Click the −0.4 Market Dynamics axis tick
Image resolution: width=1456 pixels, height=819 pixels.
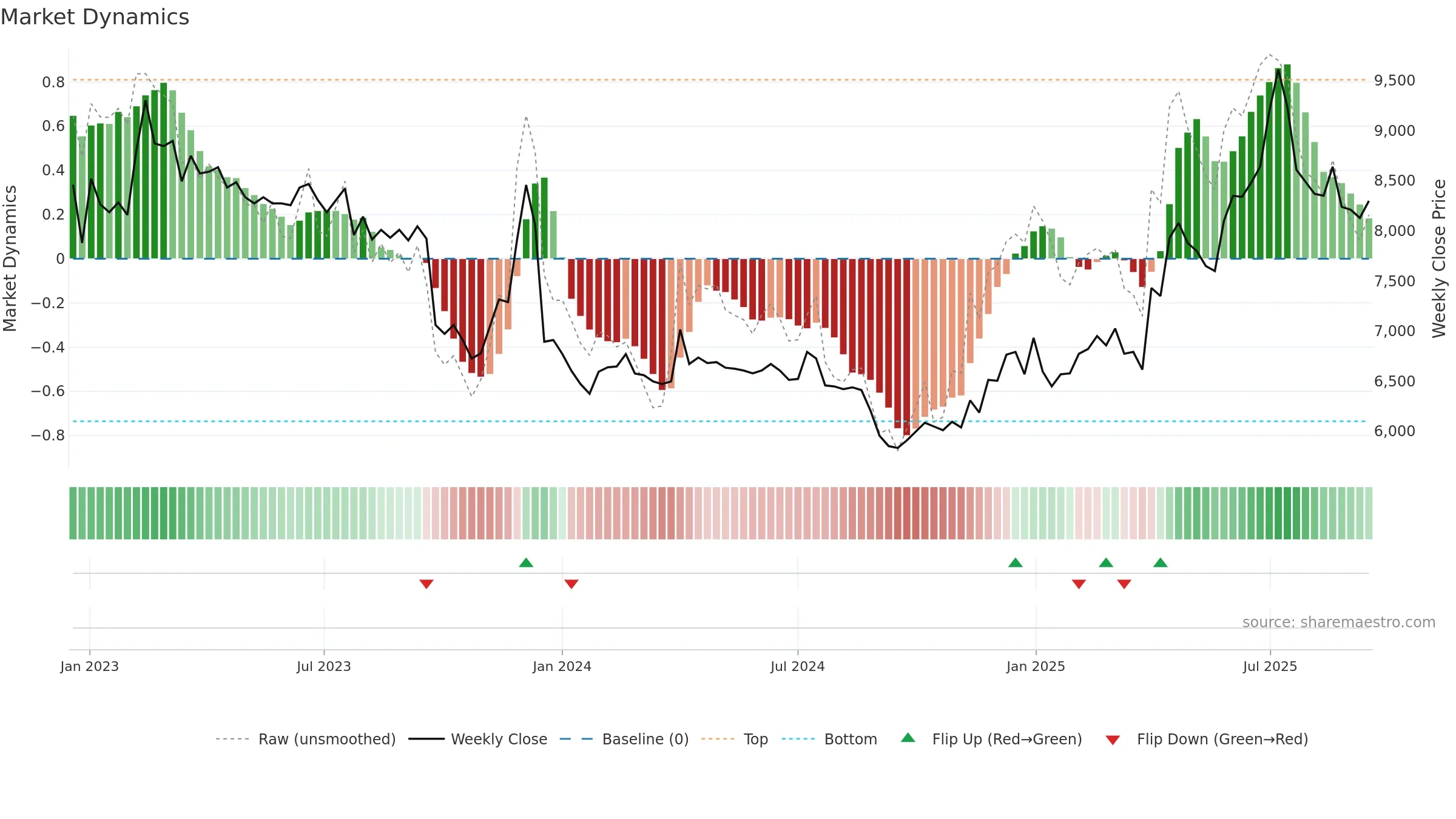48,347
